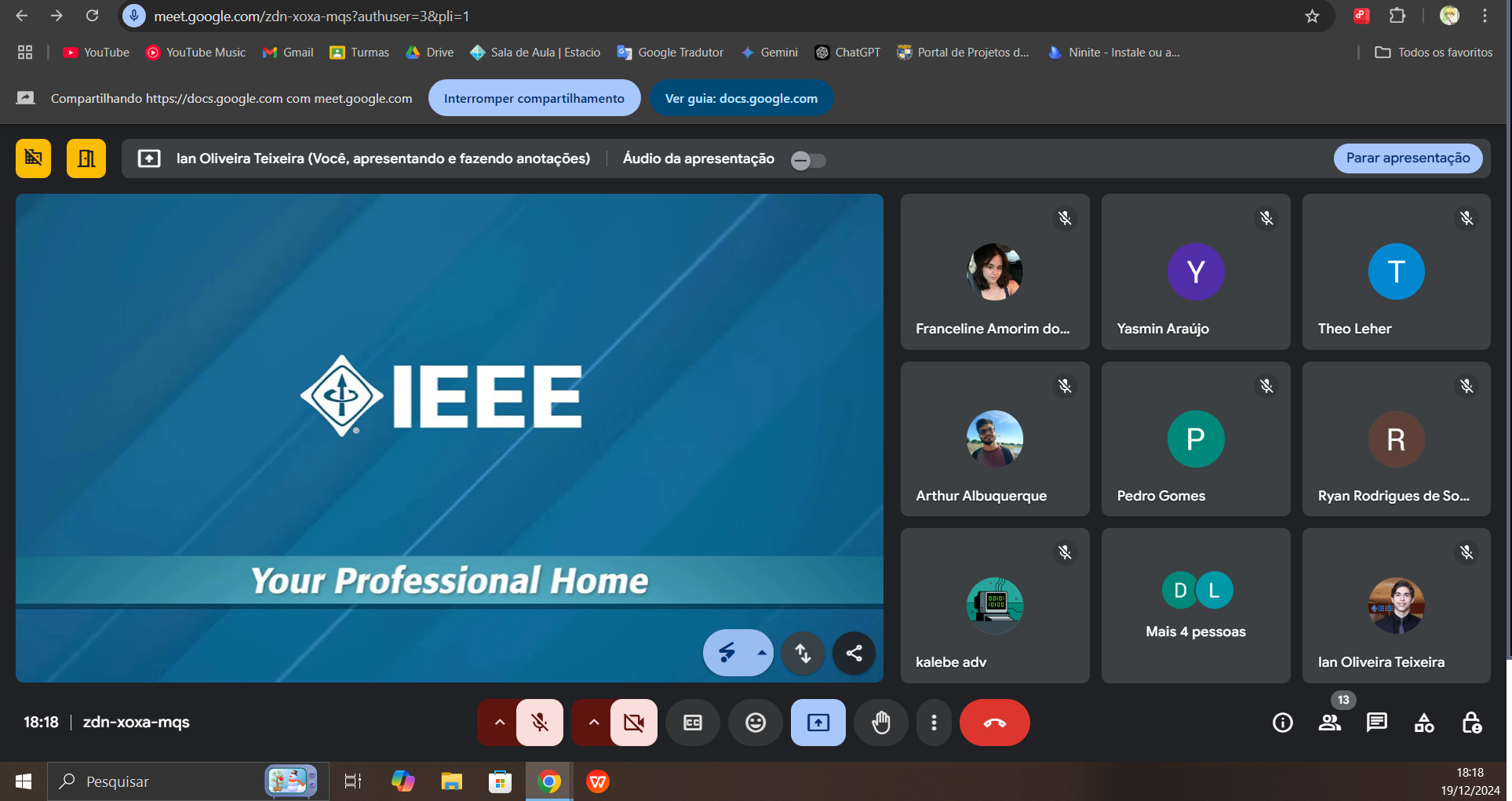Click Parar apresentação button

point(1408,158)
